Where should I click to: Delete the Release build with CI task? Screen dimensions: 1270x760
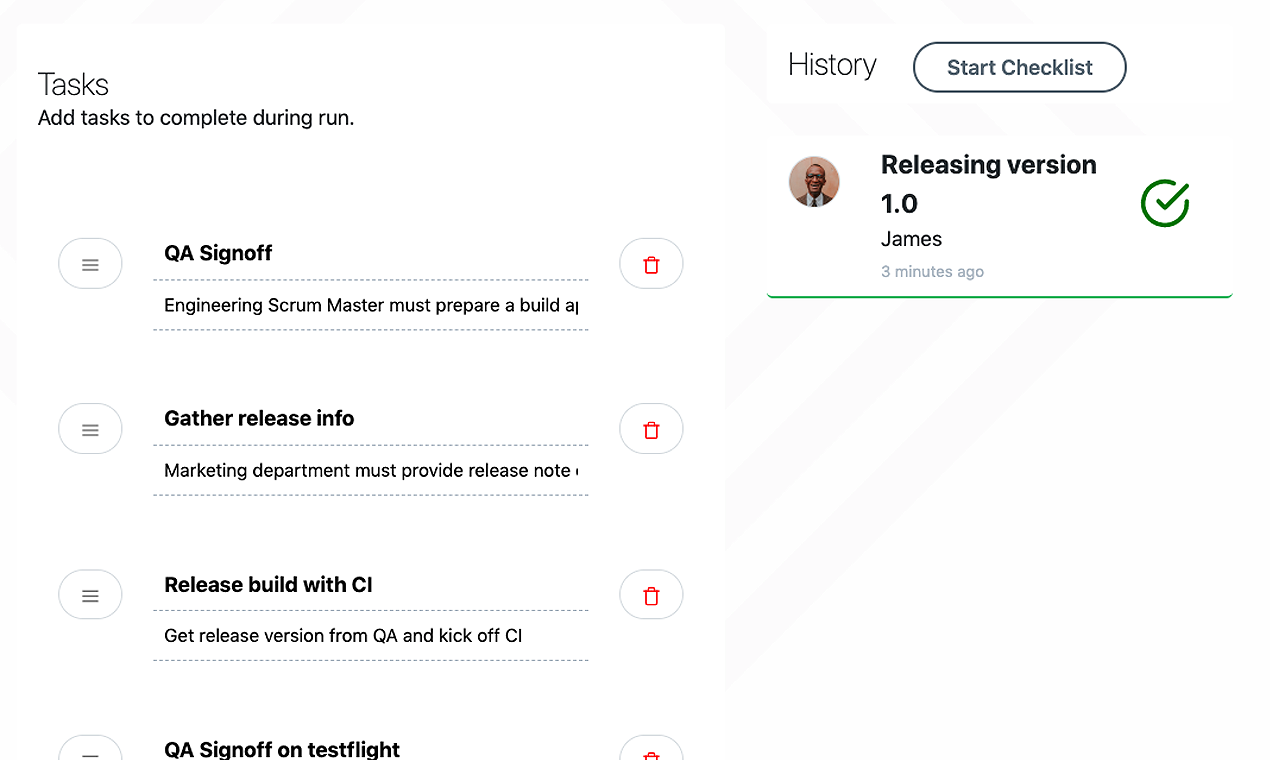click(651, 594)
